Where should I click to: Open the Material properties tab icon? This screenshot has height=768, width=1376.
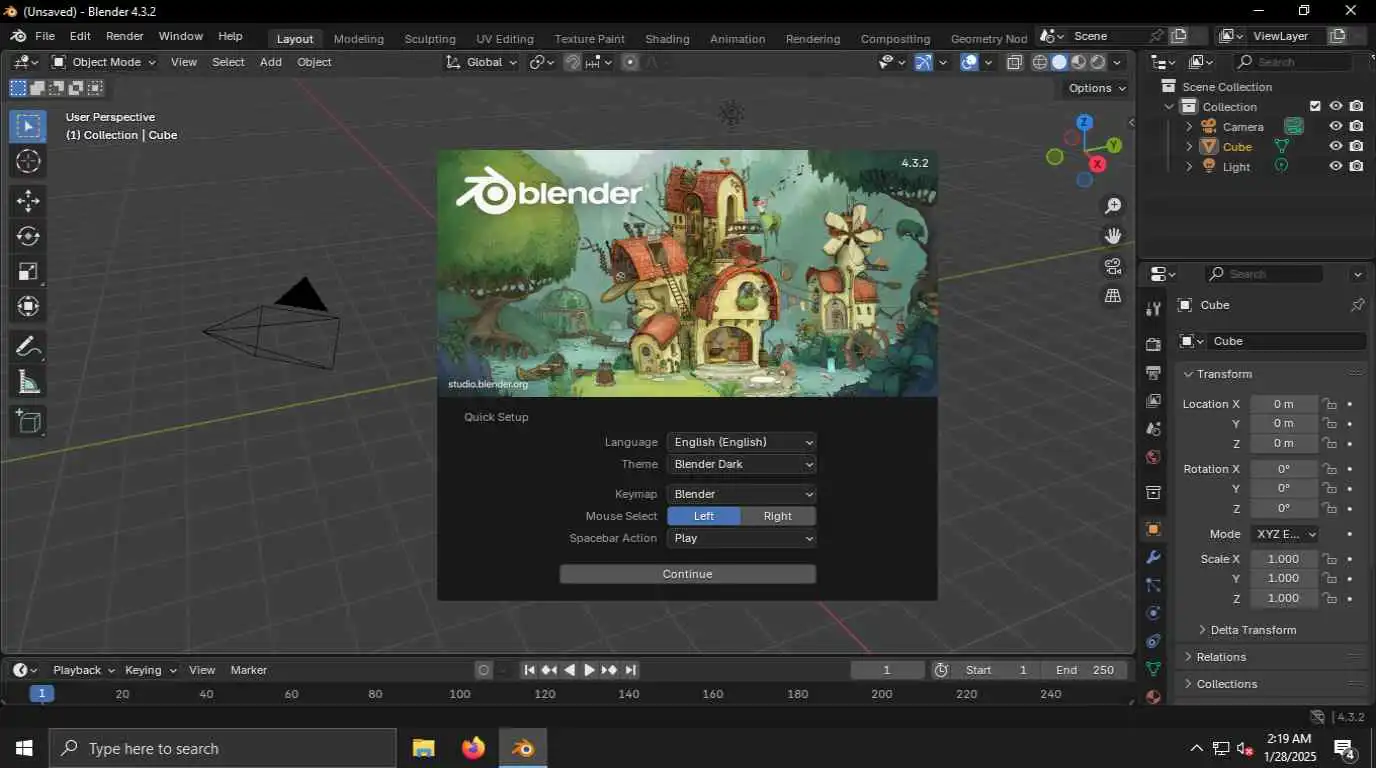coord(1153,696)
